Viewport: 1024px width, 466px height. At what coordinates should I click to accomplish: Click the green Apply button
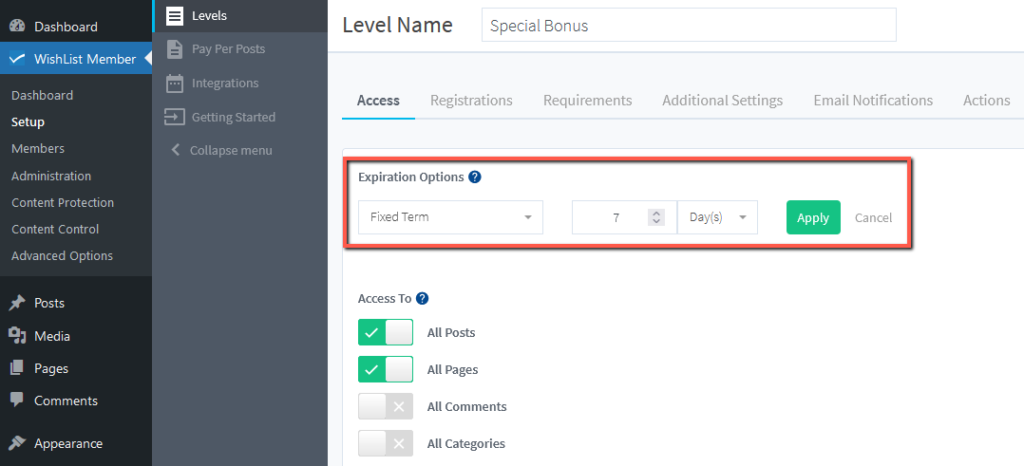[x=813, y=217]
